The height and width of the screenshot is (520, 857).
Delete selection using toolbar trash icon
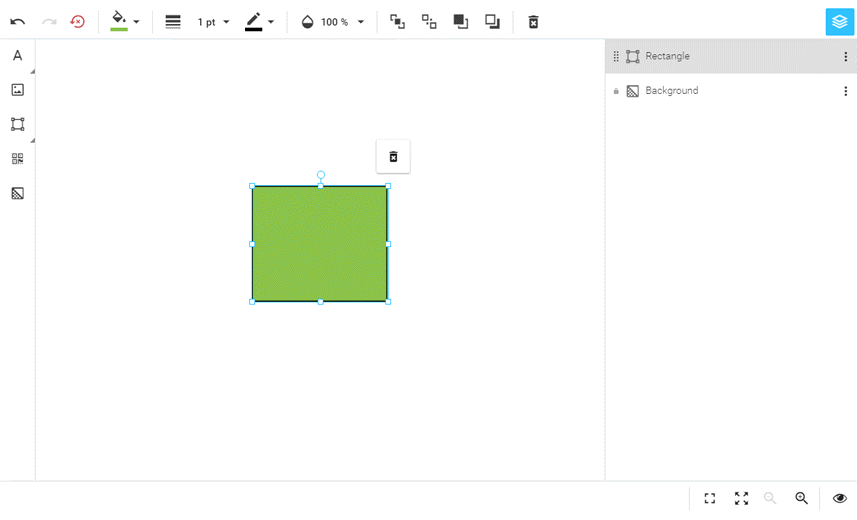[x=533, y=22]
